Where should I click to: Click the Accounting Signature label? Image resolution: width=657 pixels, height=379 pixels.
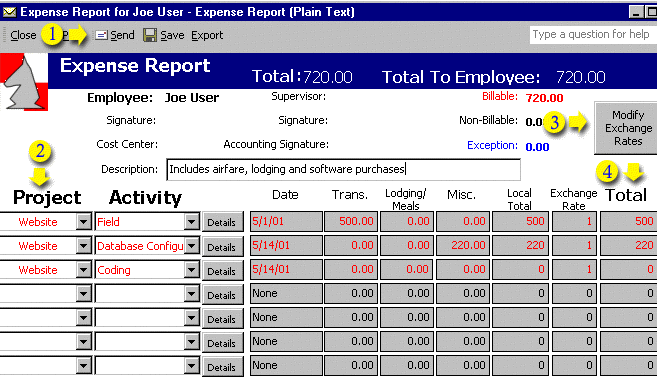[276, 144]
